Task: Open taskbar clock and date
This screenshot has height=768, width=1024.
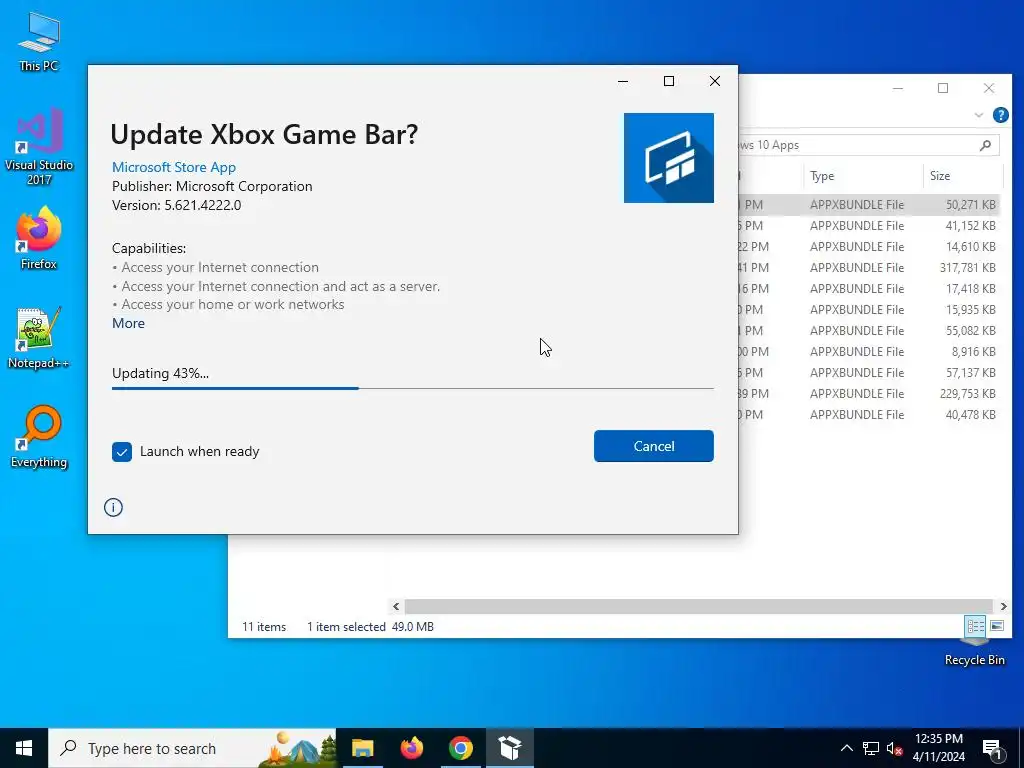Action: point(938,748)
